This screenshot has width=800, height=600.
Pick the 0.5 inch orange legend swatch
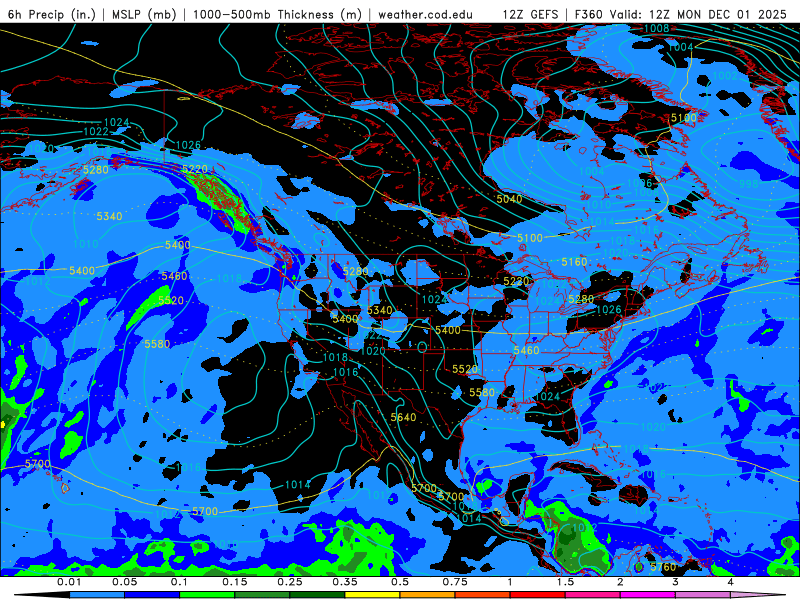[428, 595]
